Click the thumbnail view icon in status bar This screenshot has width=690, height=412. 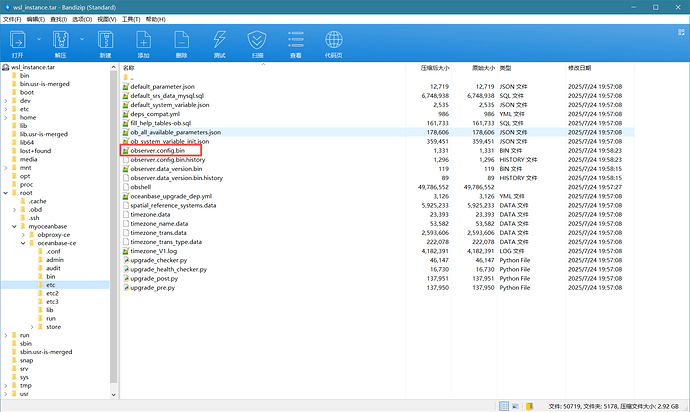point(516,406)
